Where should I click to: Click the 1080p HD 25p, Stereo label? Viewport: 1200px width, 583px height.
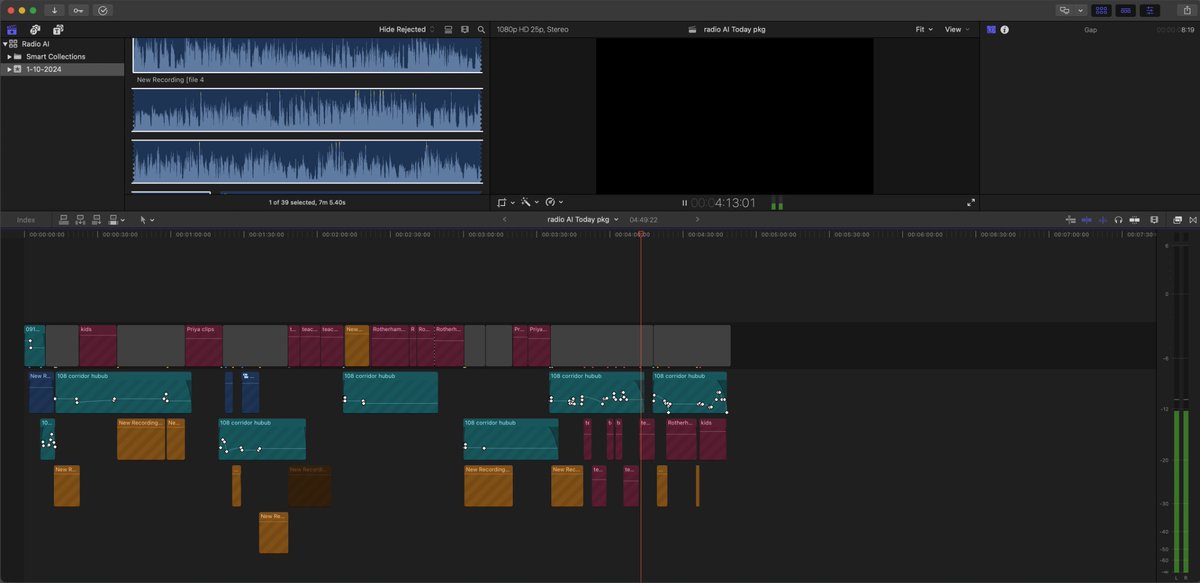pos(532,30)
